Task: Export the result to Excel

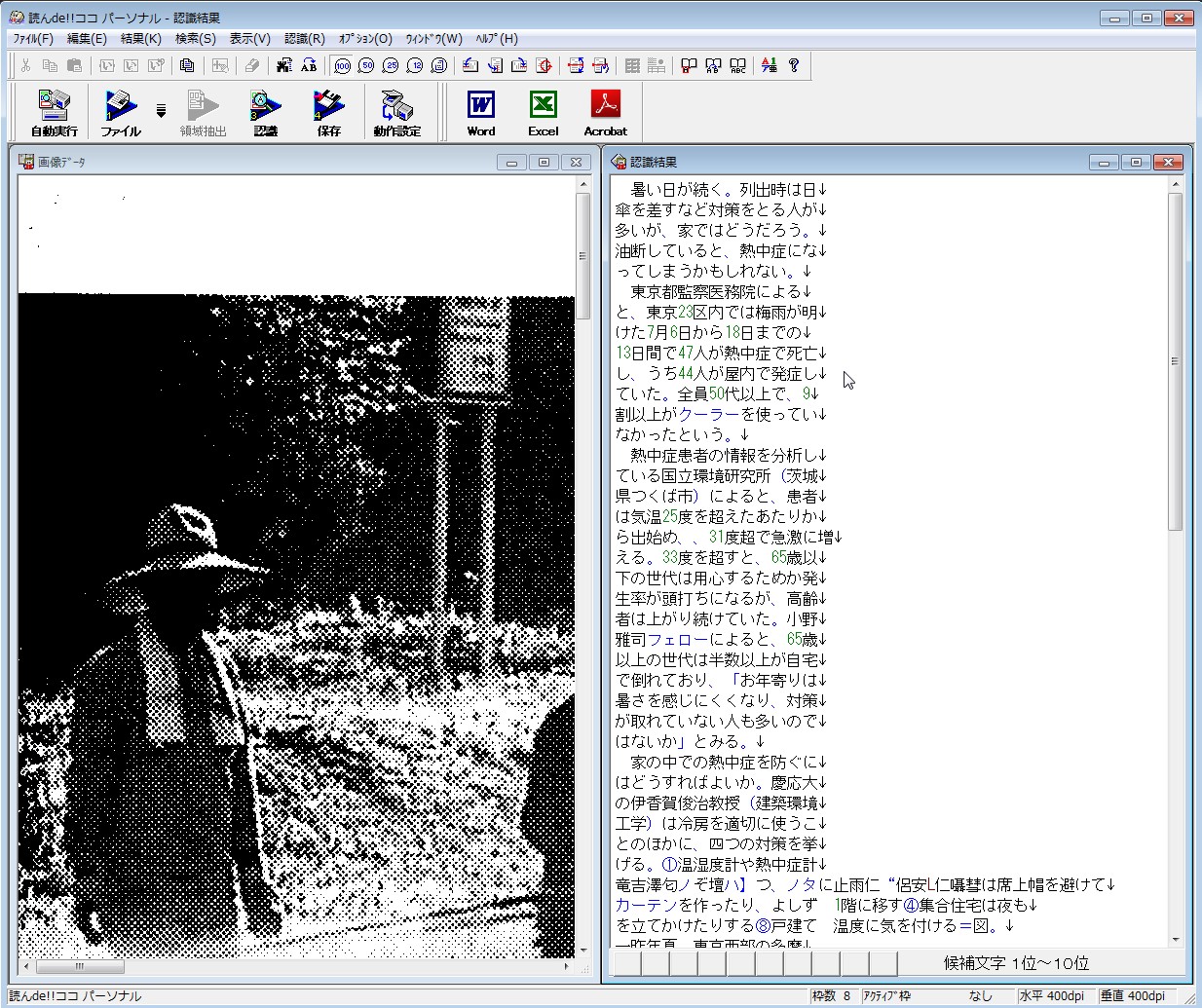Action: [x=543, y=112]
